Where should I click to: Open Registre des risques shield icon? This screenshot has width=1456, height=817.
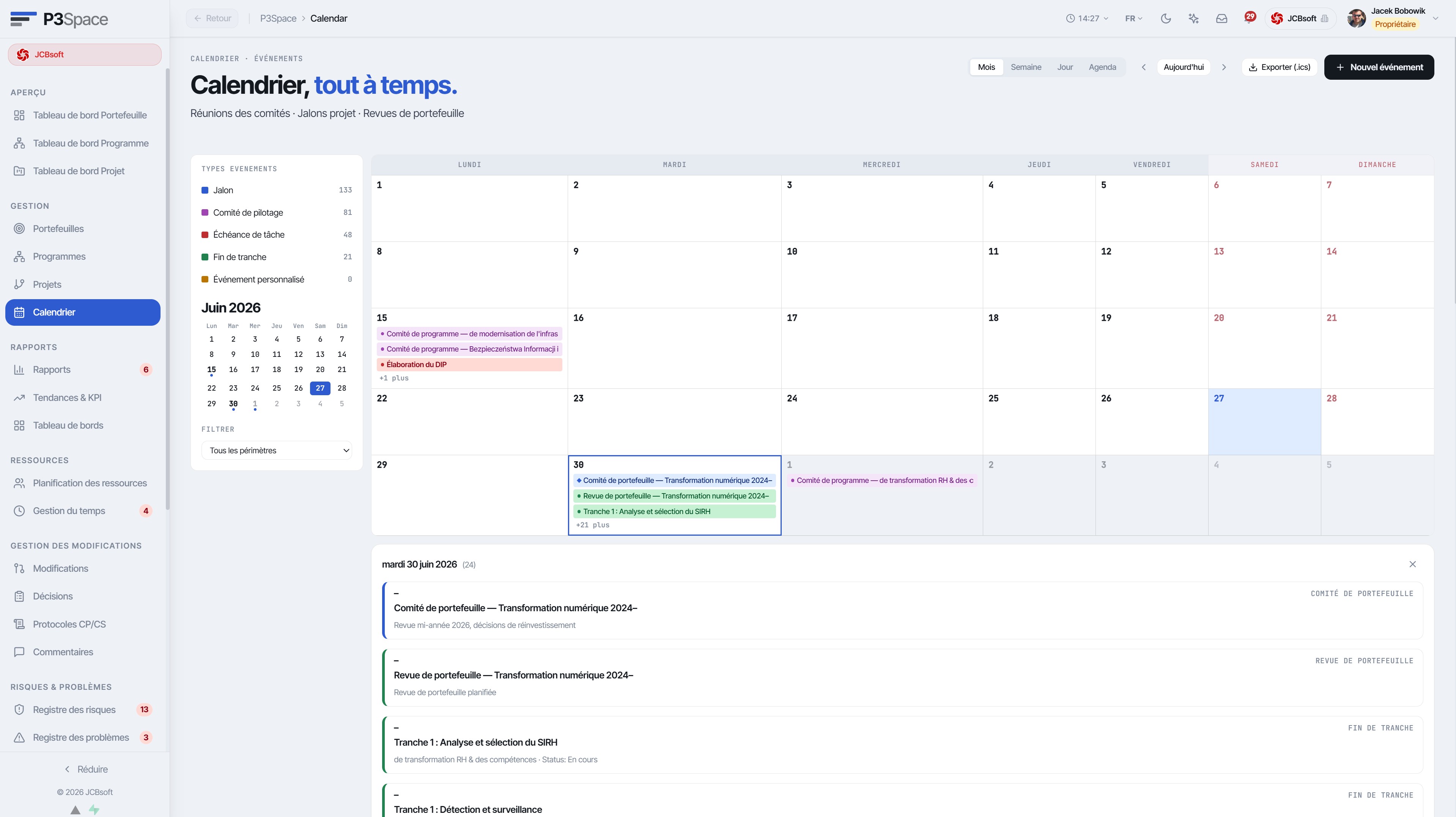coord(19,710)
